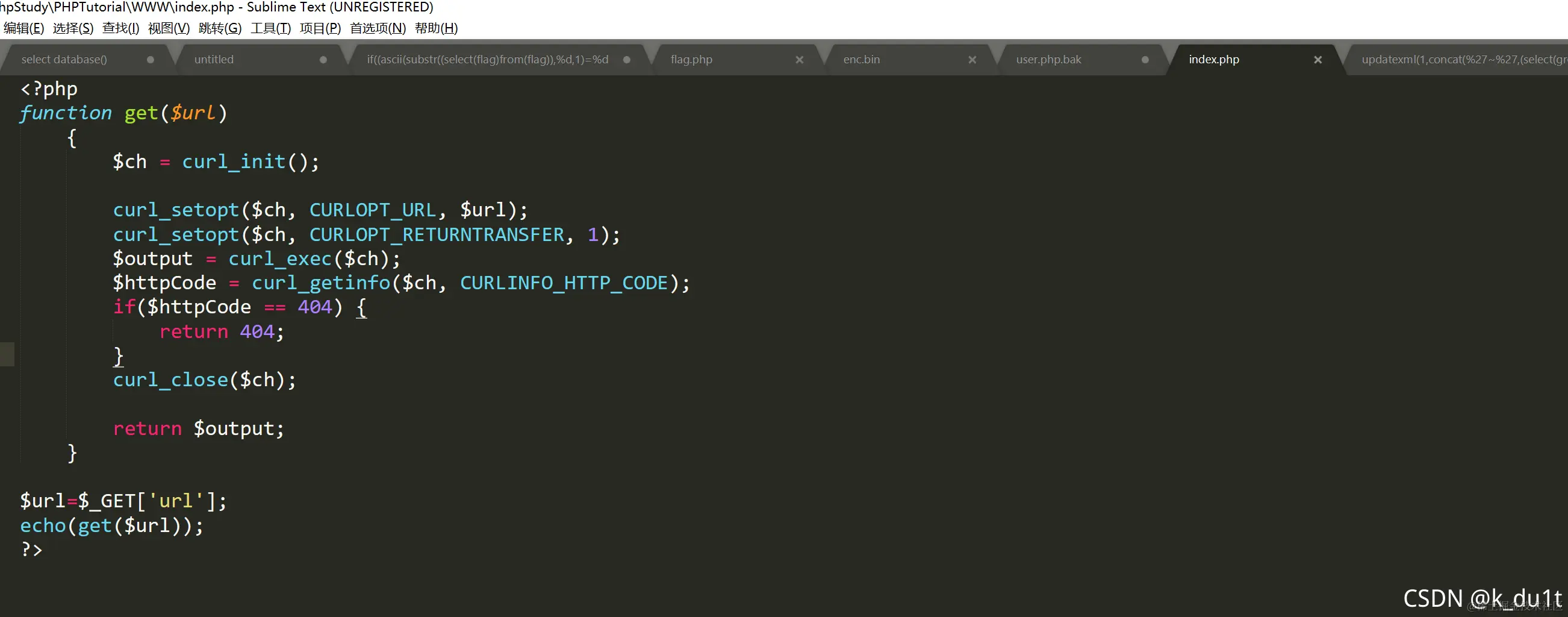Open the 首选项(N) menu

coord(378,28)
